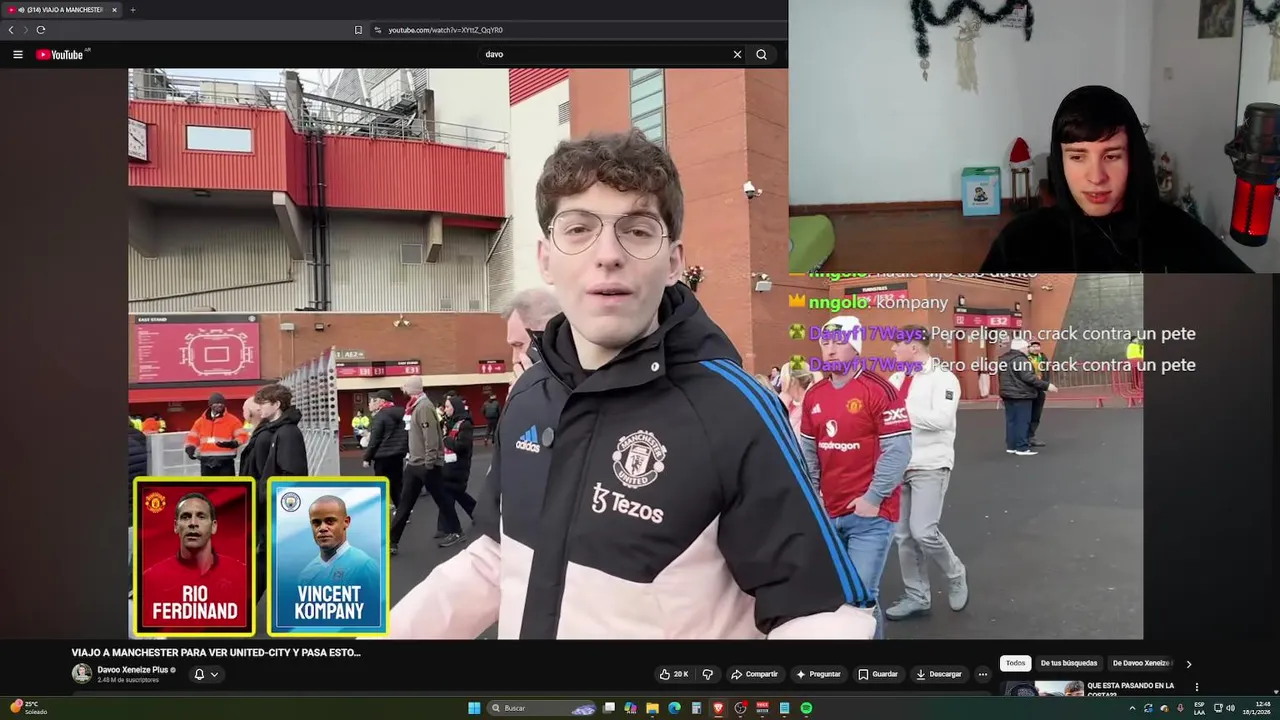Go forward in browser history

(25, 30)
